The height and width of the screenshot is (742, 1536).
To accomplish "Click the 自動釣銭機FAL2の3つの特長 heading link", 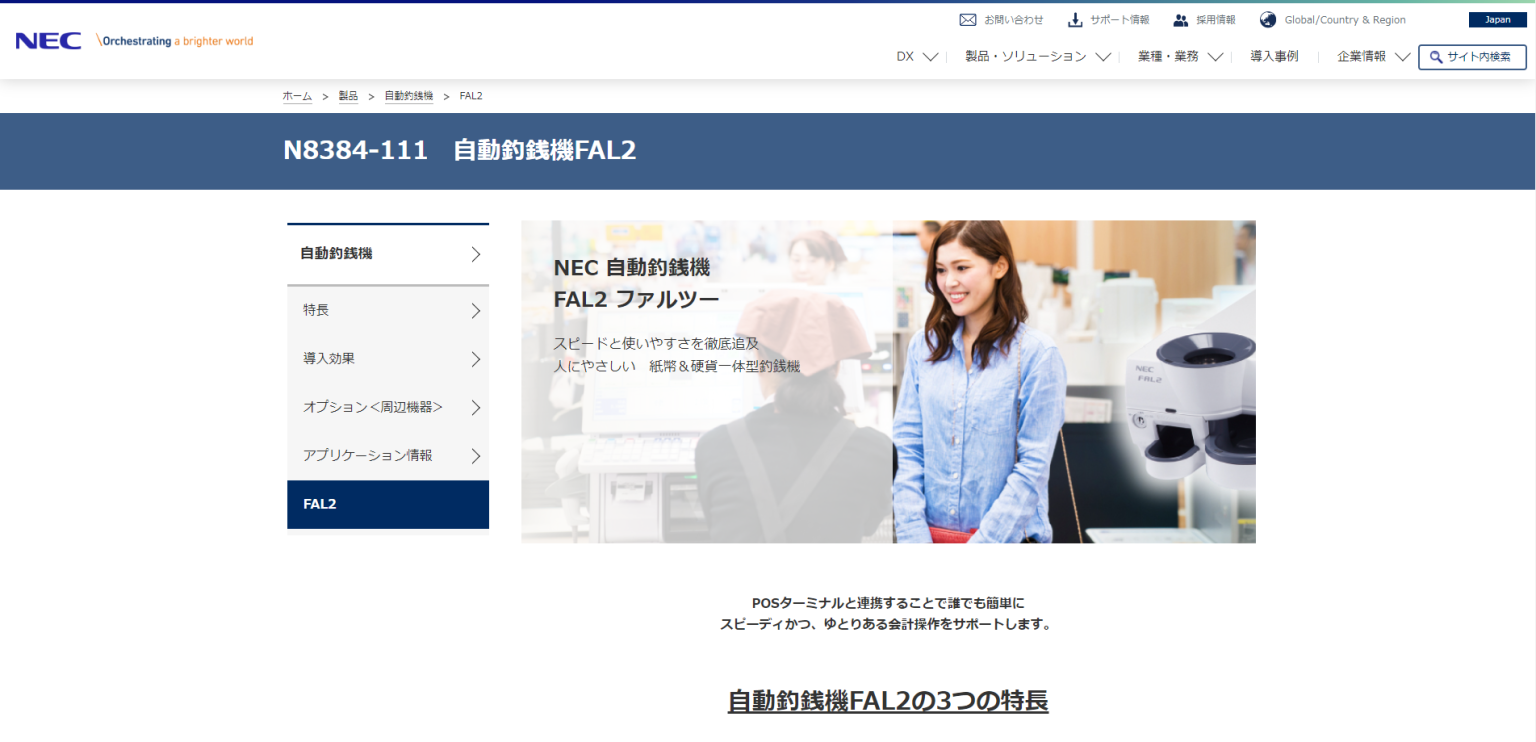I will 888,701.
